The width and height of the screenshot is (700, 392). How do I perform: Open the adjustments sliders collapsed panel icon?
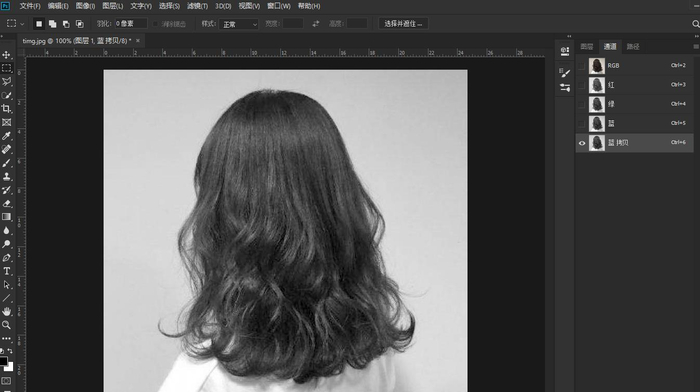coord(565,88)
